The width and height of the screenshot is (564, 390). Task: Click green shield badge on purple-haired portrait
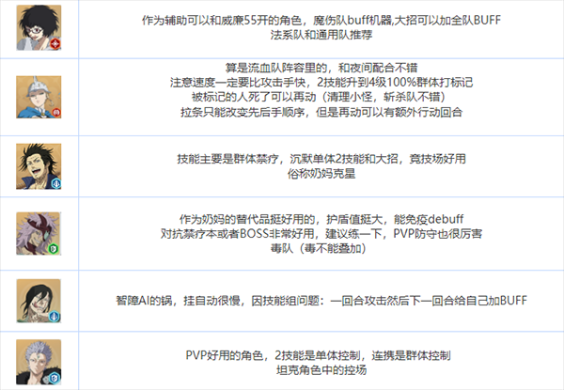point(54,249)
